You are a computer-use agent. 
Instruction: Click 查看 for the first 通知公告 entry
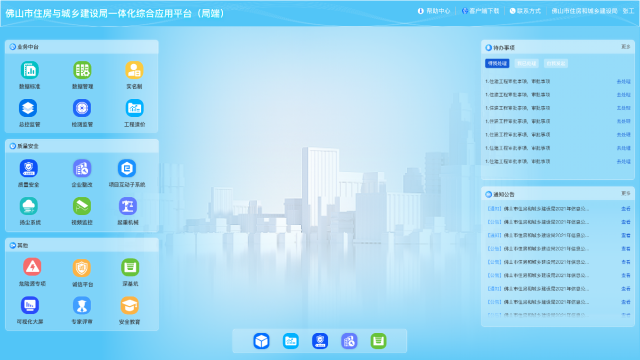click(x=626, y=209)
